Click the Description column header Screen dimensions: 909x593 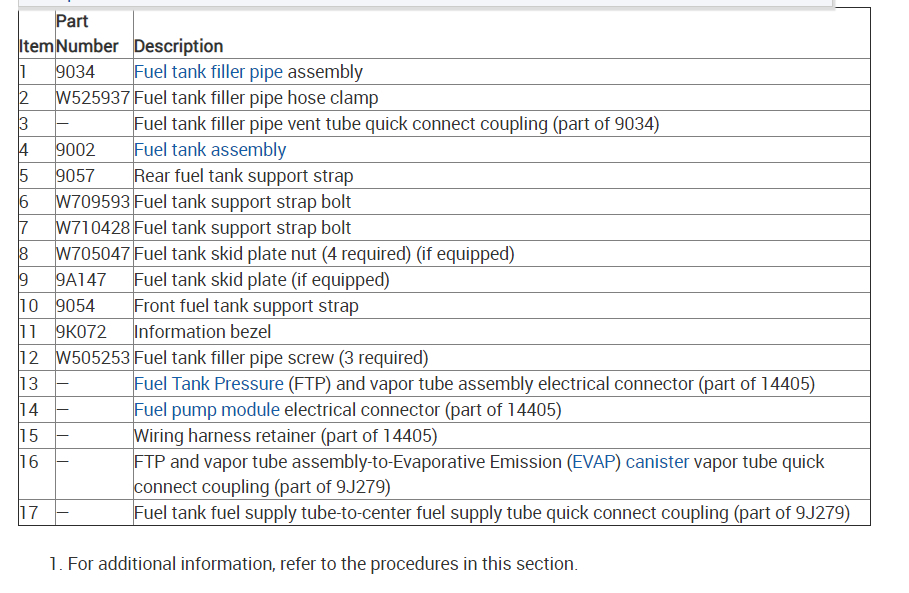178,46
